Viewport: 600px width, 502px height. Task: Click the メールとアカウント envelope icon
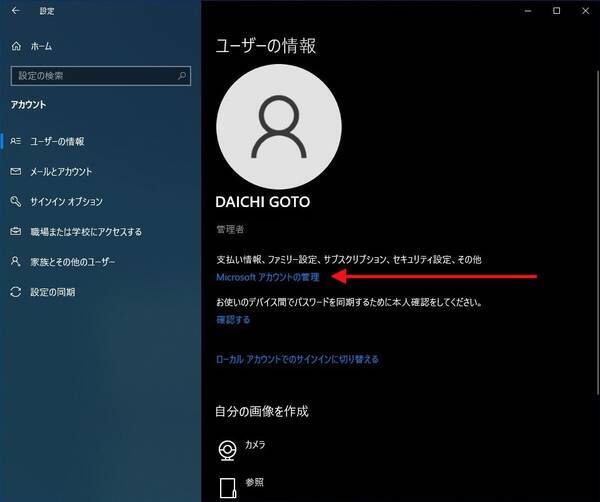coord(15,171)
